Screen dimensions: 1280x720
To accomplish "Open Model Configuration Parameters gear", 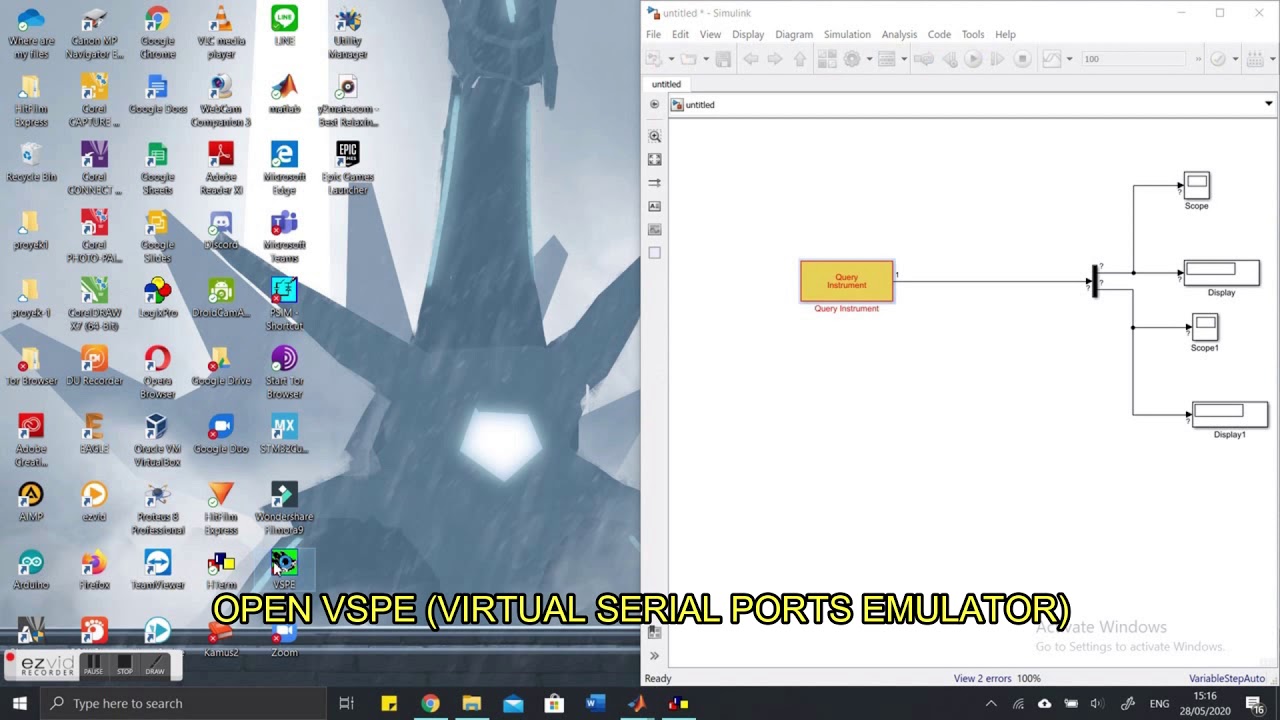I will (x=852, y=59).
